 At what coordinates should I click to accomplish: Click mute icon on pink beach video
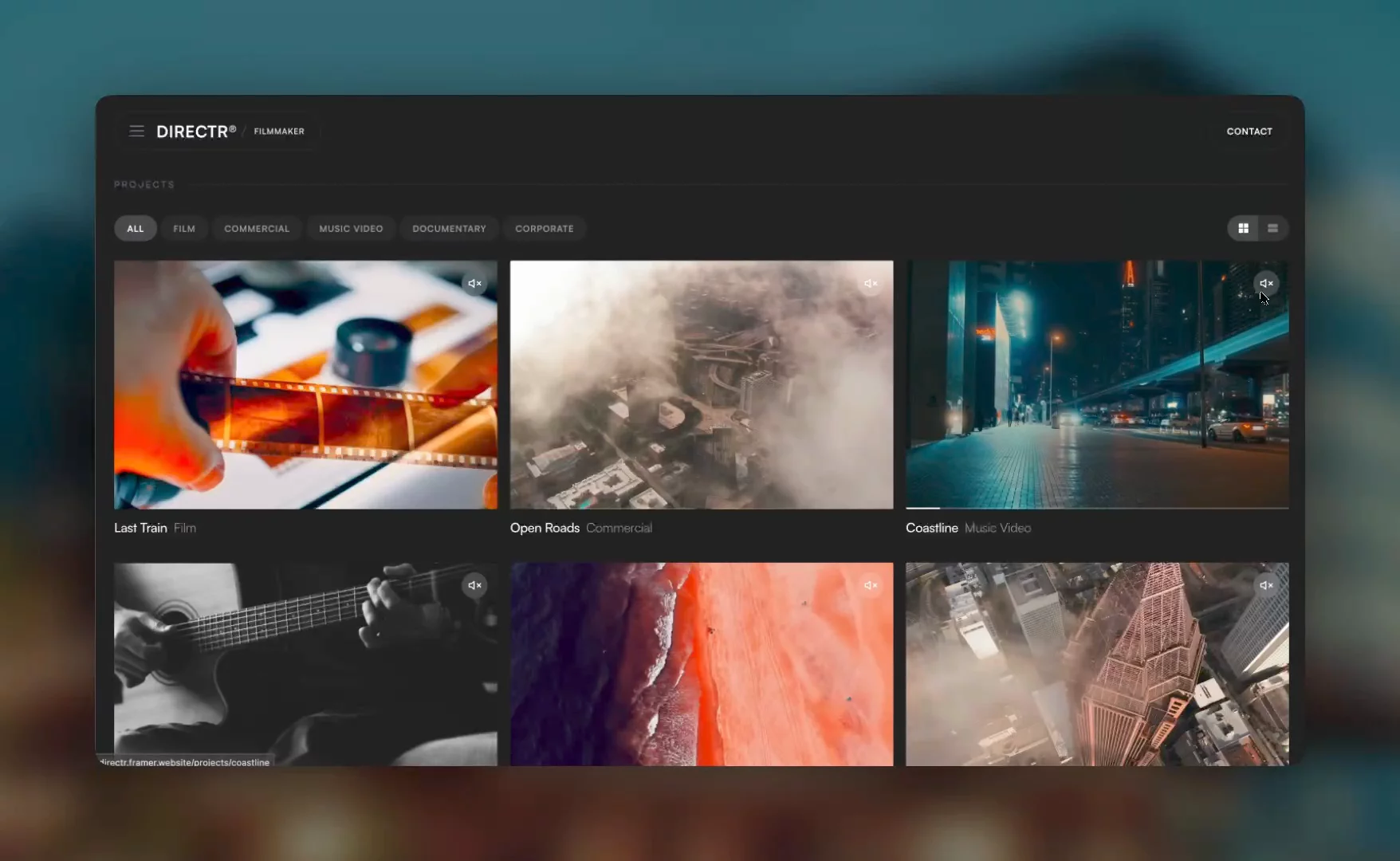[871, 585]
